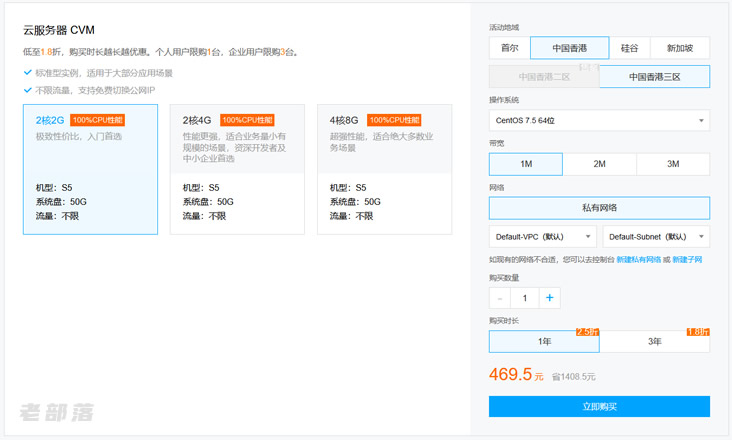
Task: Click the 100%CPU性能 badge on 4核8G
Action: pos(394,120)
